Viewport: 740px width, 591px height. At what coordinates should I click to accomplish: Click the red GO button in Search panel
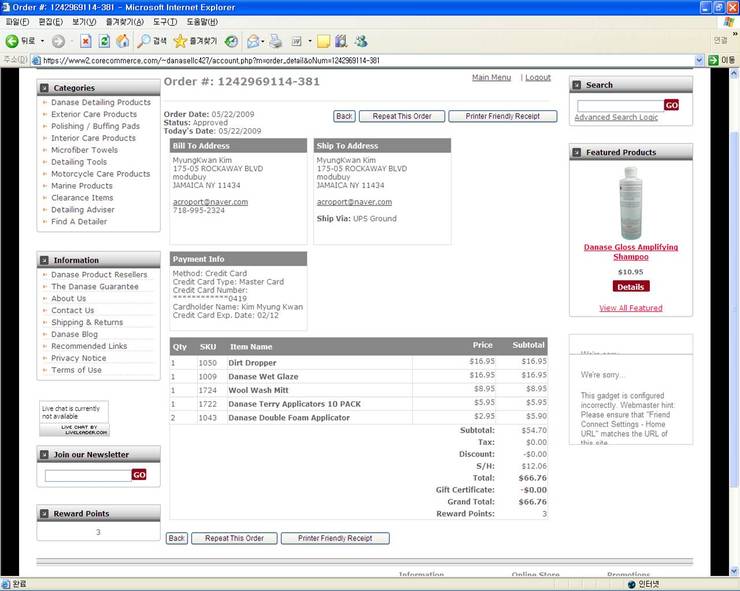pyautogui.click(x=671, y=105)
